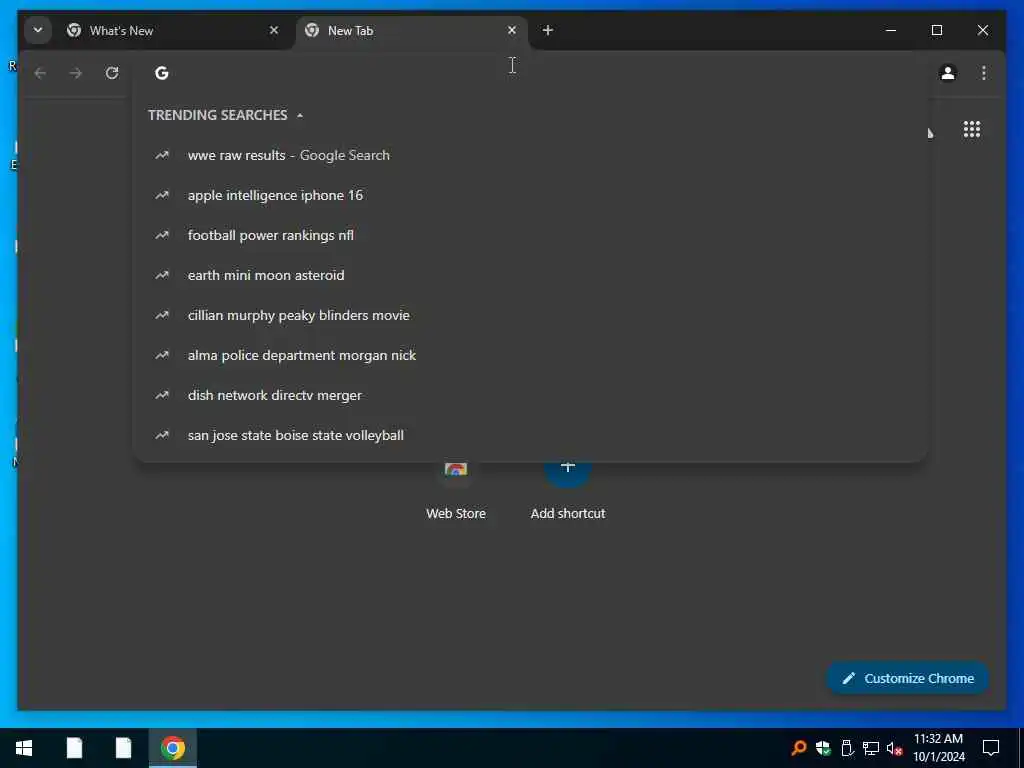The height and width of the screenshot is (768, 1024).
Task: Open Customize Chrome panel
Action: click(908, 678)
